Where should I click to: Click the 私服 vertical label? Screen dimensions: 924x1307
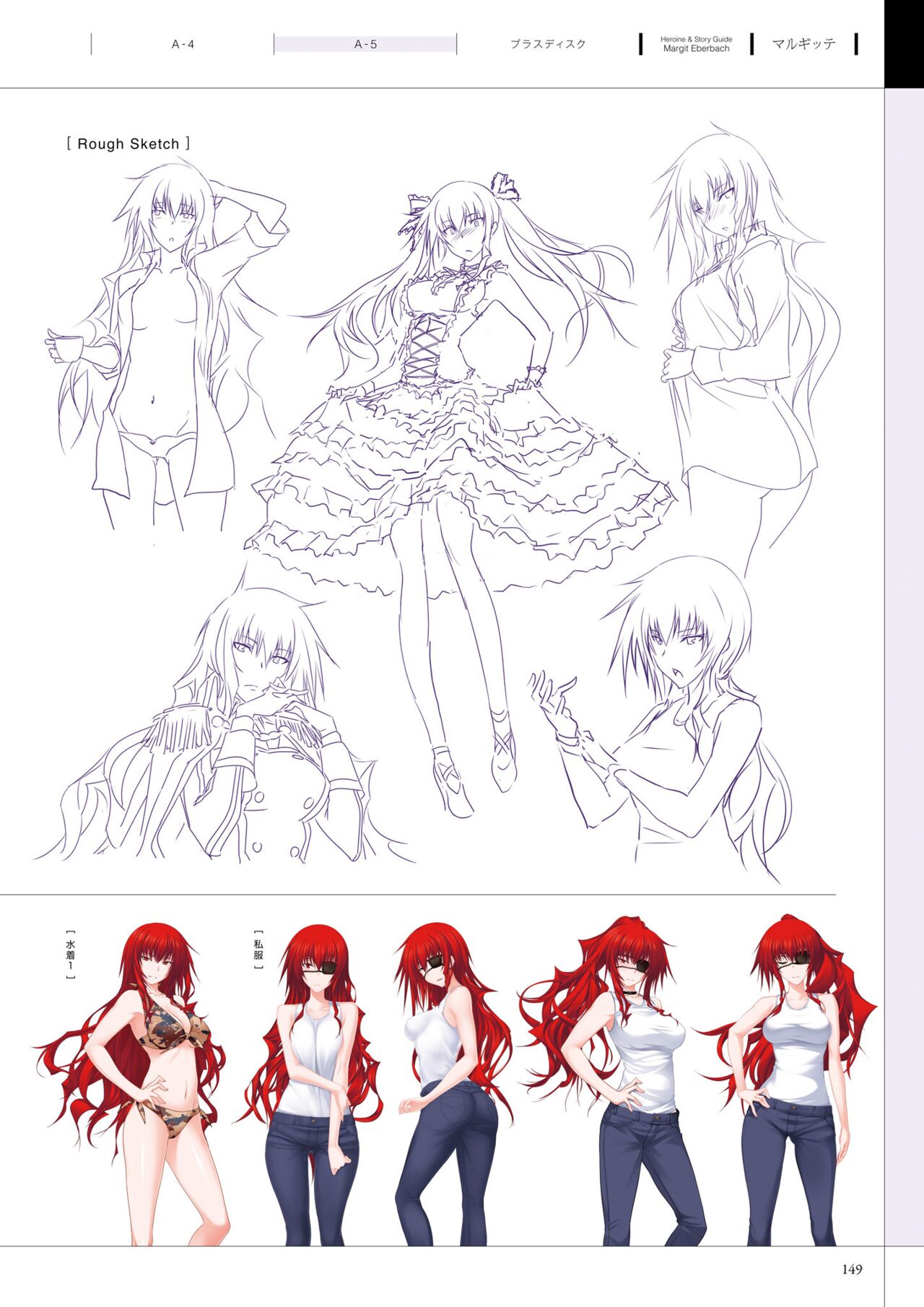[x=258, y=950]
